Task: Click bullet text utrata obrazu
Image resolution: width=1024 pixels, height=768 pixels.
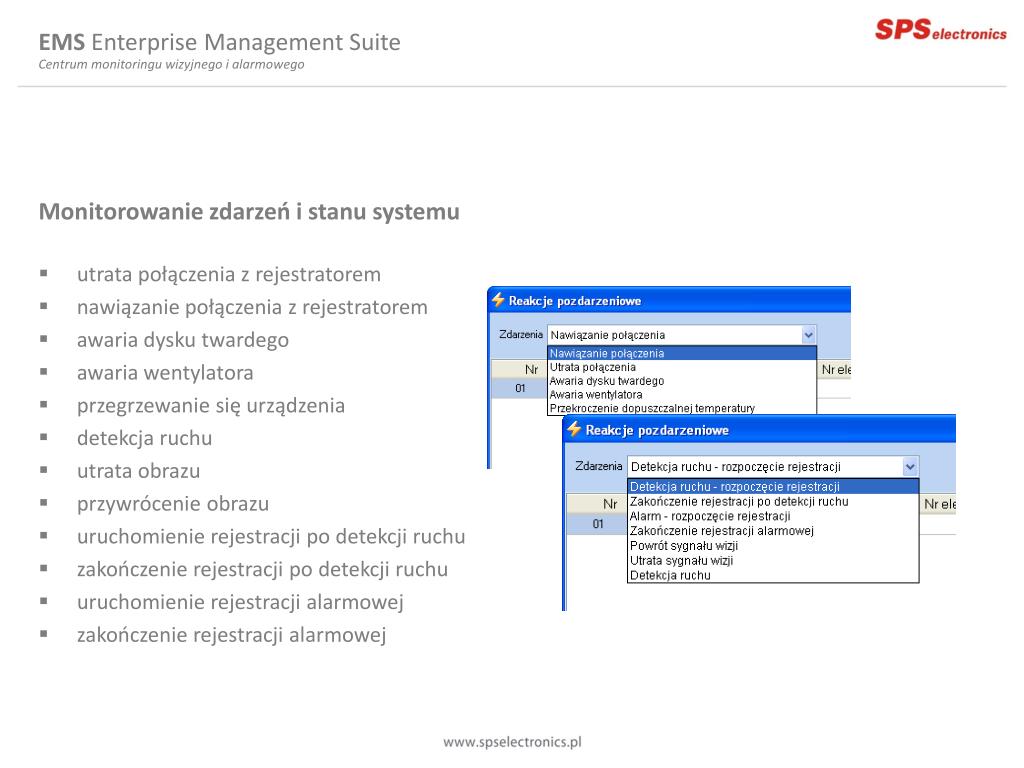Action: (x=138, y=471)
